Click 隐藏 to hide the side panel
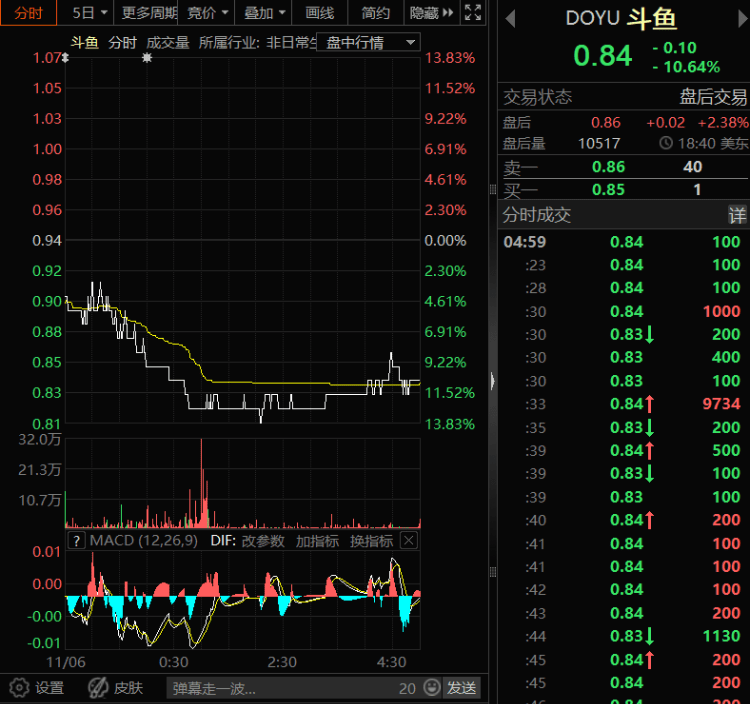The height and width of the screenshot is (704, 750). click(x=430, y=12)
